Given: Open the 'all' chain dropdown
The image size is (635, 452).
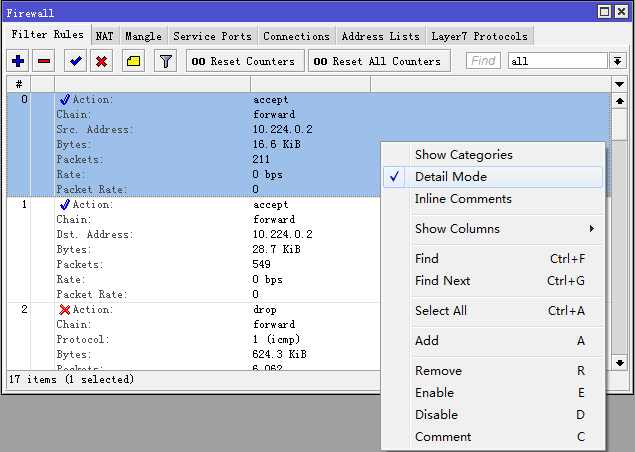Looking at the screenshot, I should click(617, 61).
